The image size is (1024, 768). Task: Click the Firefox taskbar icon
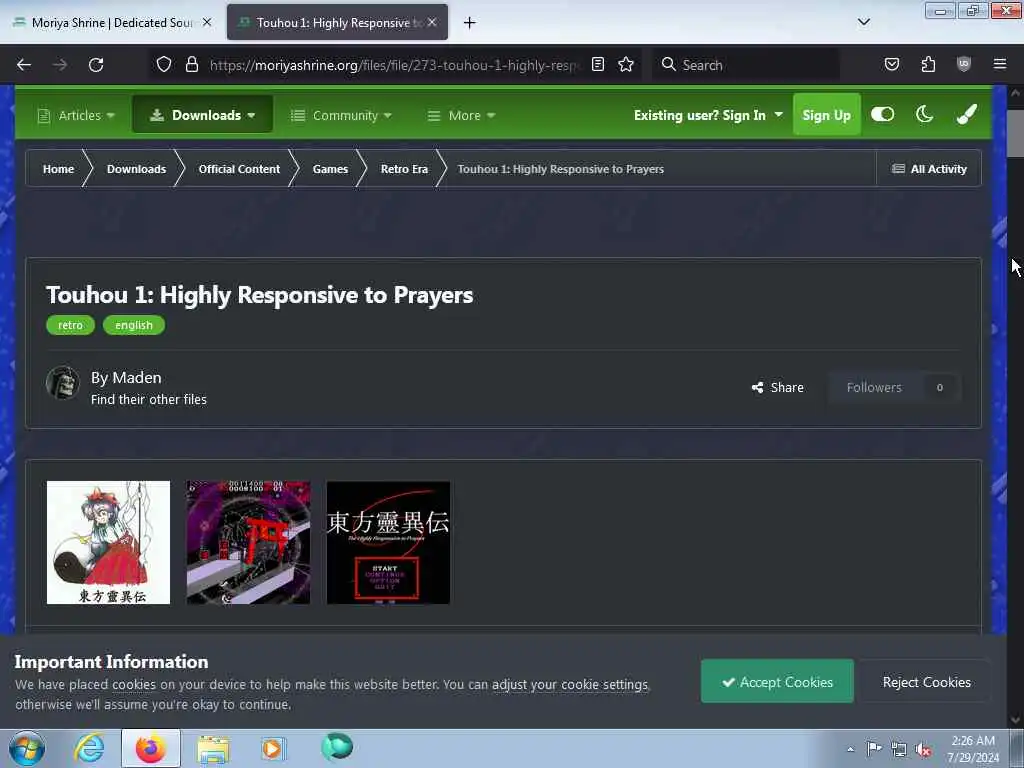coord(150,748)
